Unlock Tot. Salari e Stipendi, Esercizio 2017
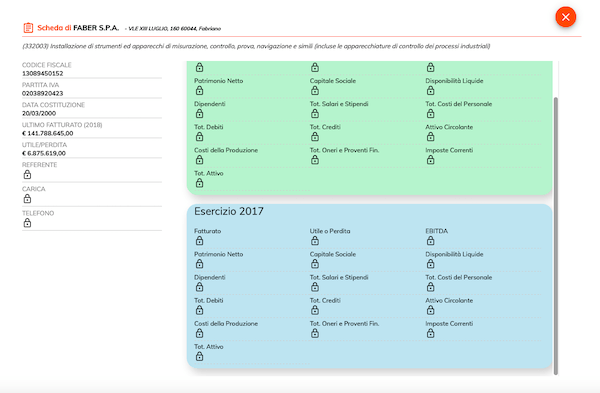 coord(315,287)
